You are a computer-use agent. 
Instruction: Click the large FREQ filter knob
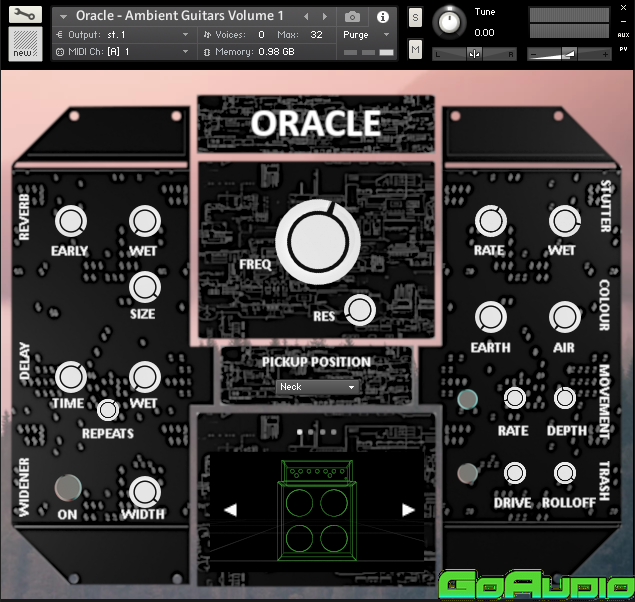pos(318,242)
